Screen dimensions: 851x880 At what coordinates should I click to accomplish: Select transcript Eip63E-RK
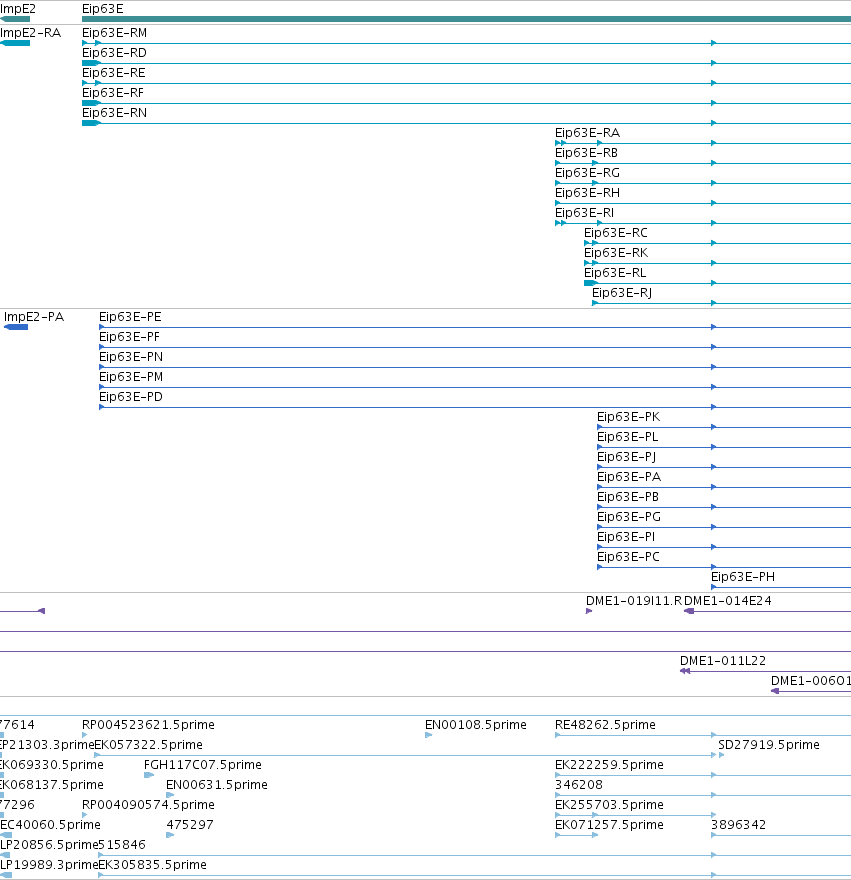point(616,253)
